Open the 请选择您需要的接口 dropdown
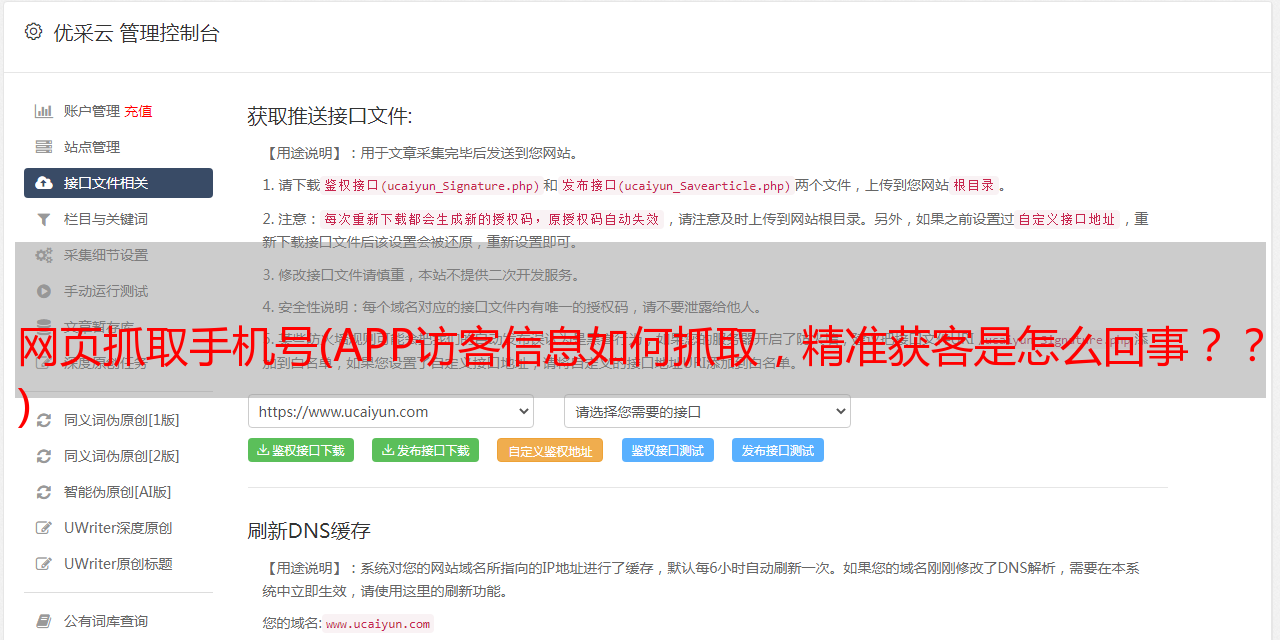 pyautogui.click(x=707, y=412)
